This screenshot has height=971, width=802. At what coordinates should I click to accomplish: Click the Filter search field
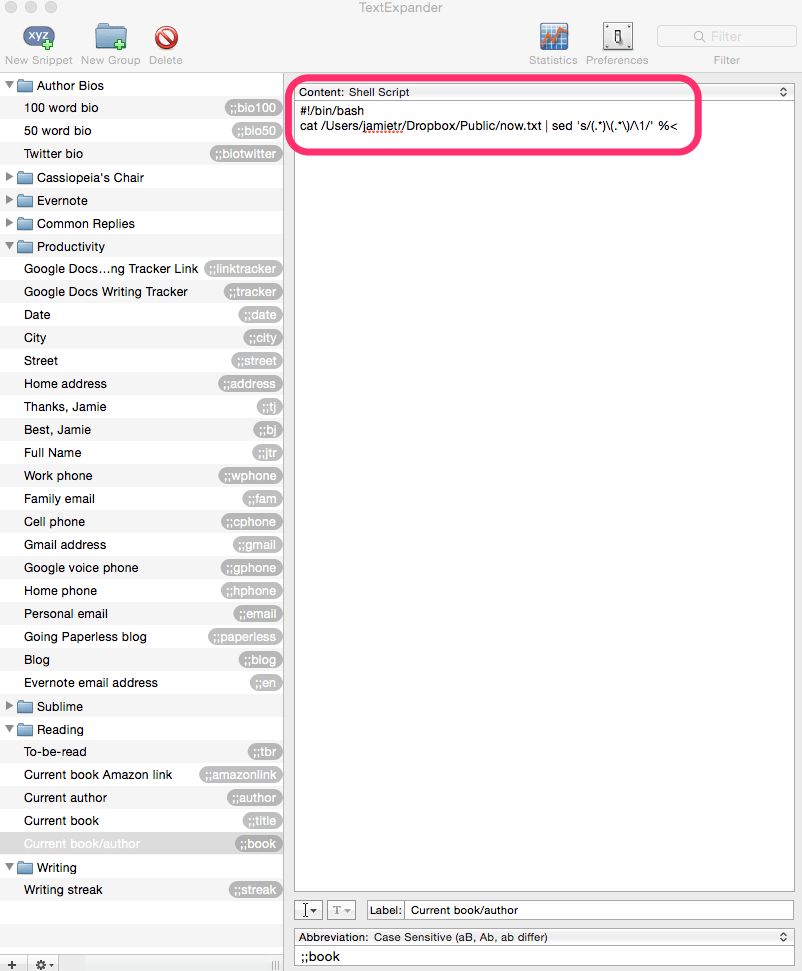tap(726, 36)
